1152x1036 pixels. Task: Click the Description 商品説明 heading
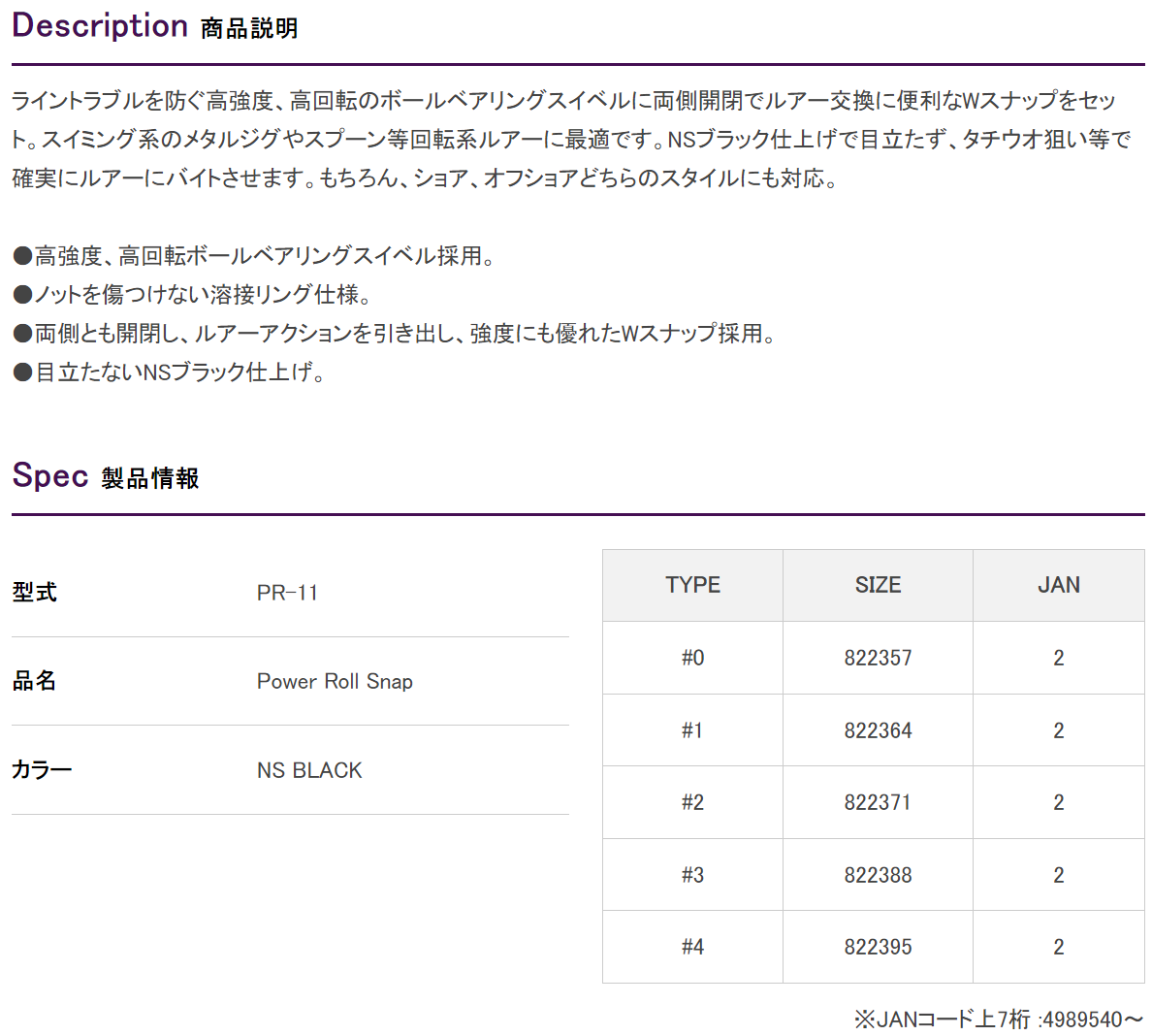coord(154,26)
